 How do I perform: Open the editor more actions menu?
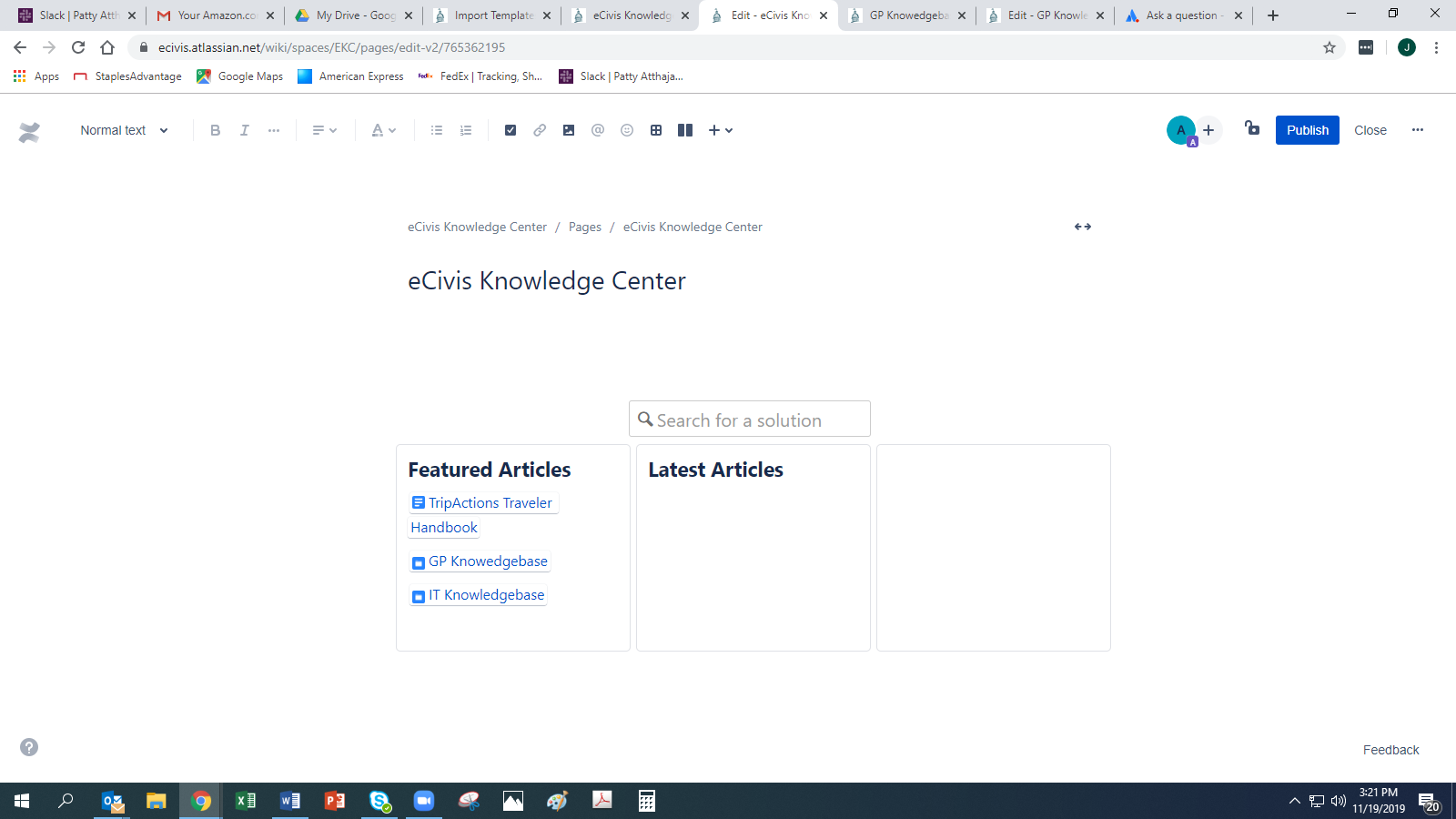point(1418,130)
